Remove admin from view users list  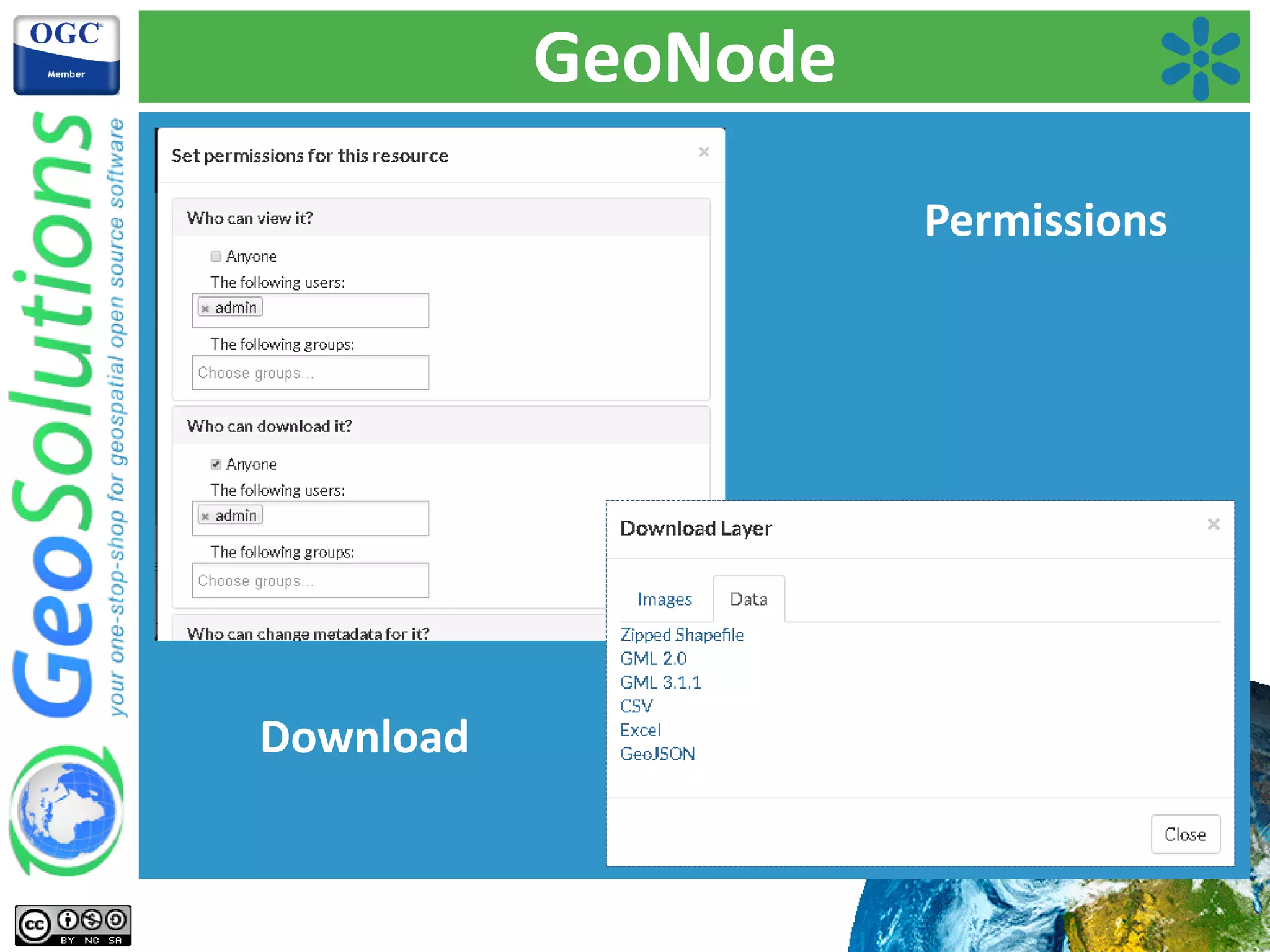tap(205, 308)
